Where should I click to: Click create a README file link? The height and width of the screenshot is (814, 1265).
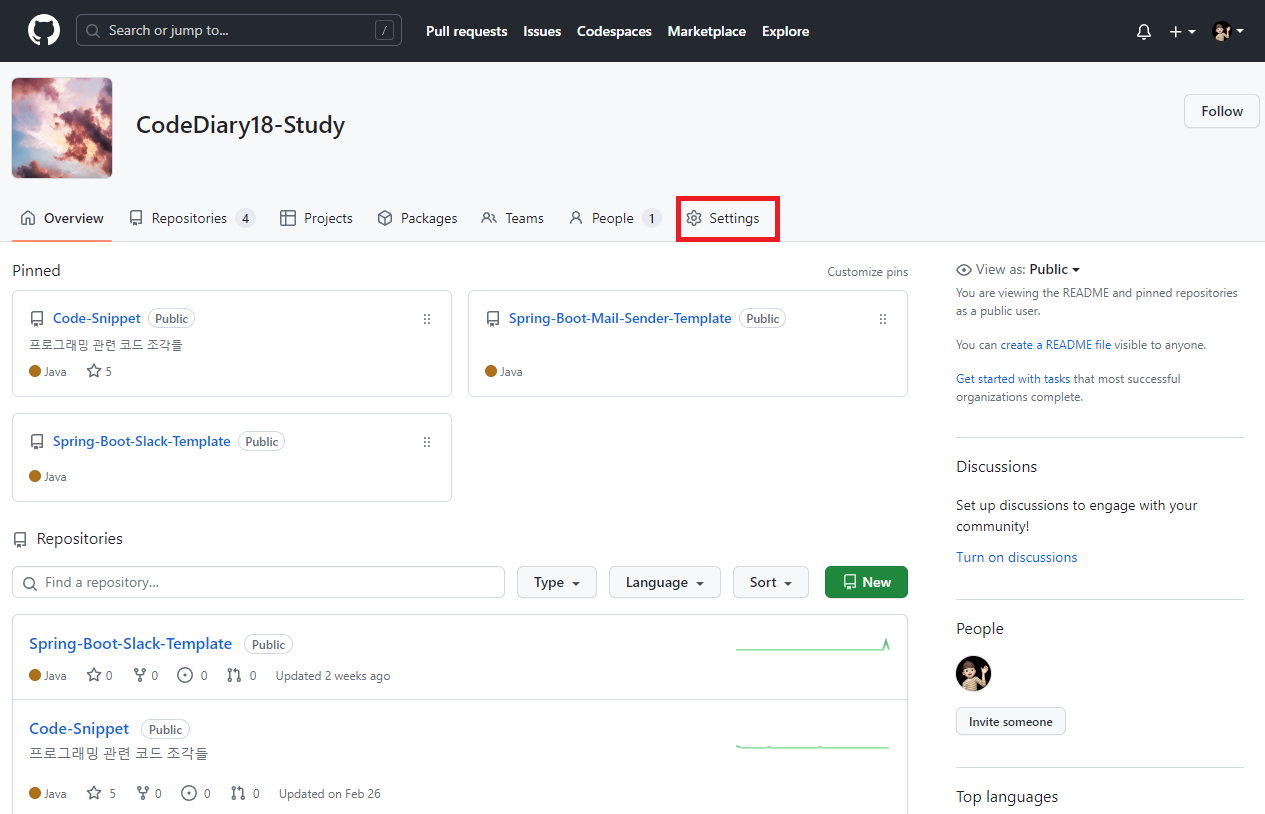[1056, 345]
